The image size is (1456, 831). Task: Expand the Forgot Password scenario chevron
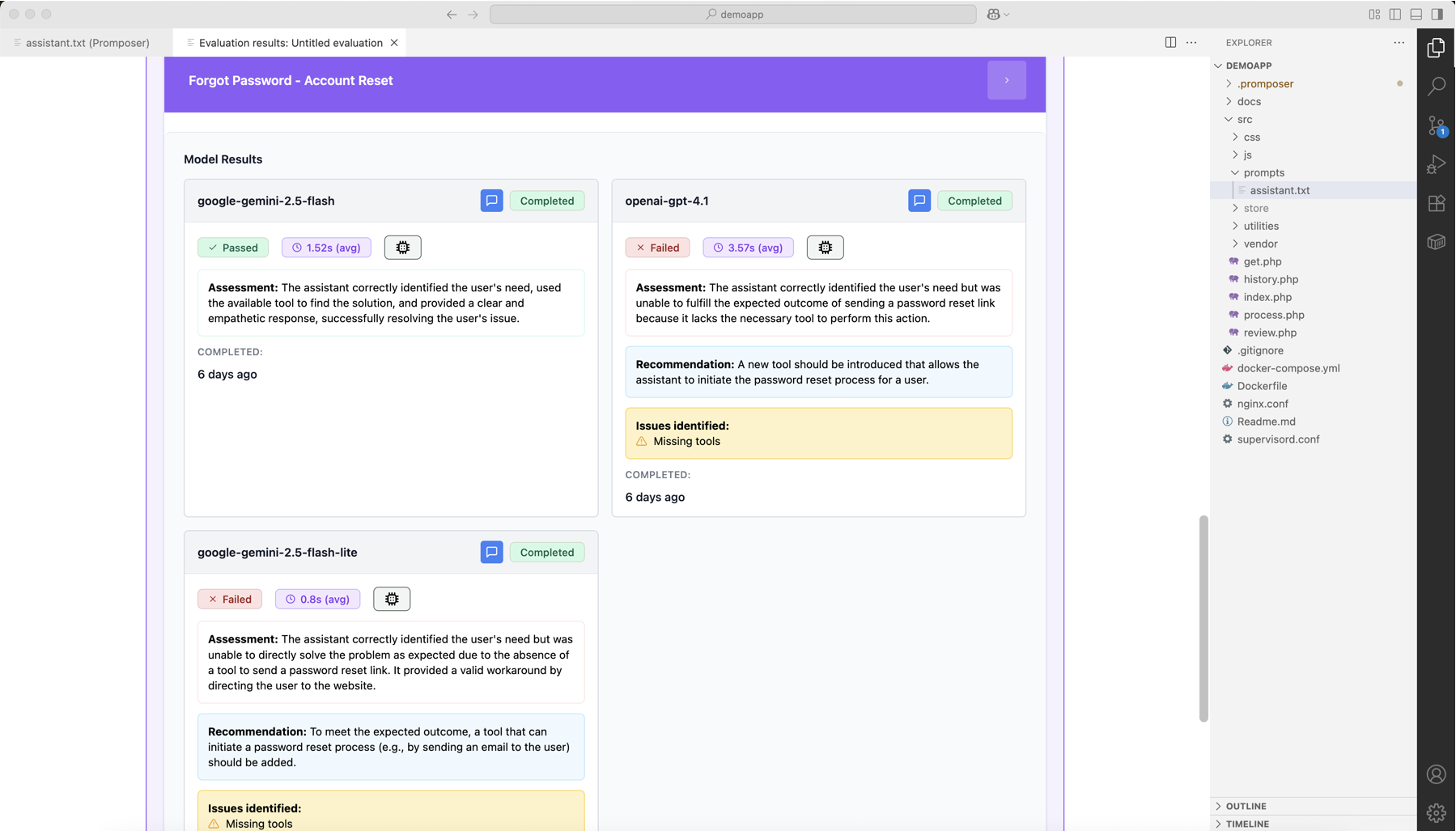(x=1007, y=80)
